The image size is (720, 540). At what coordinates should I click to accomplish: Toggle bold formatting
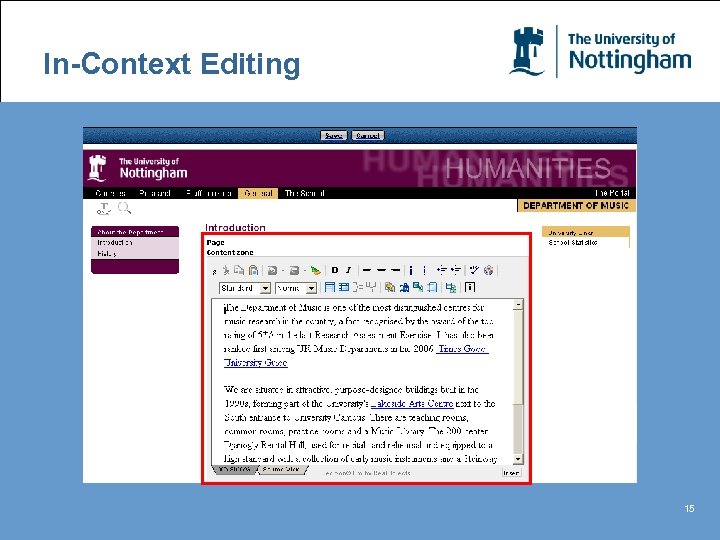335,270
